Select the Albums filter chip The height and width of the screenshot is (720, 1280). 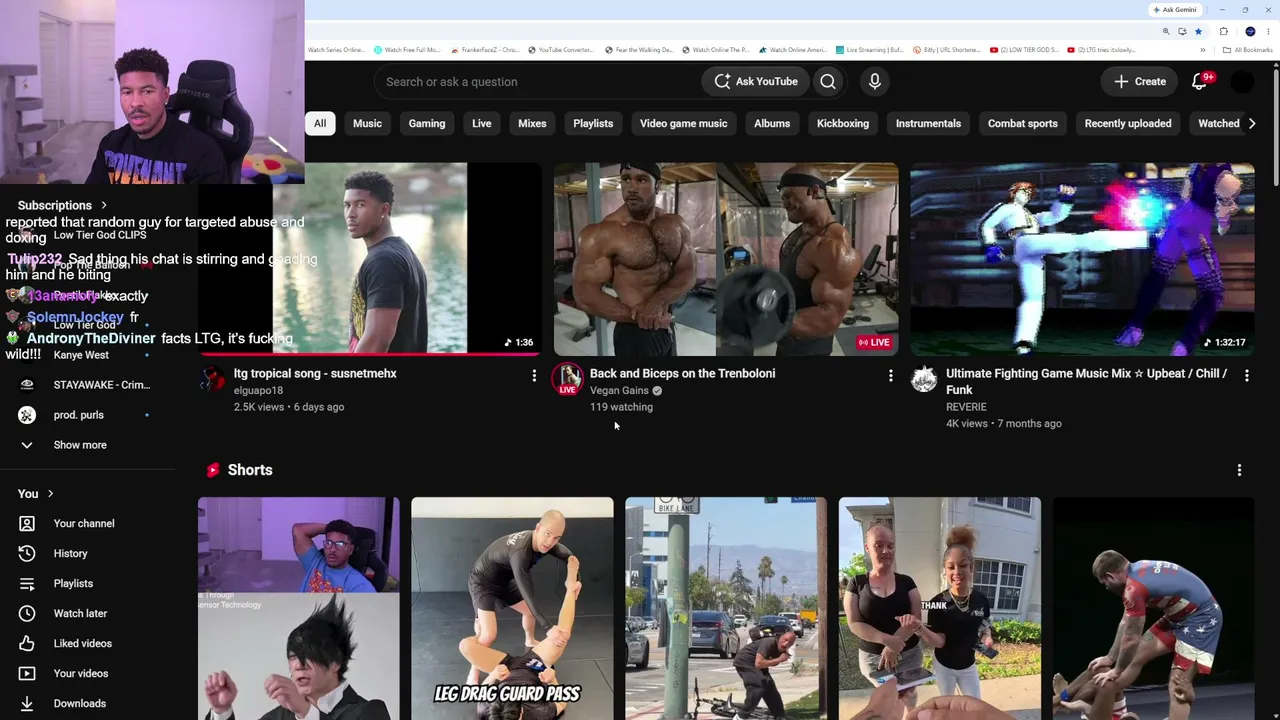(x=772, y=124)
